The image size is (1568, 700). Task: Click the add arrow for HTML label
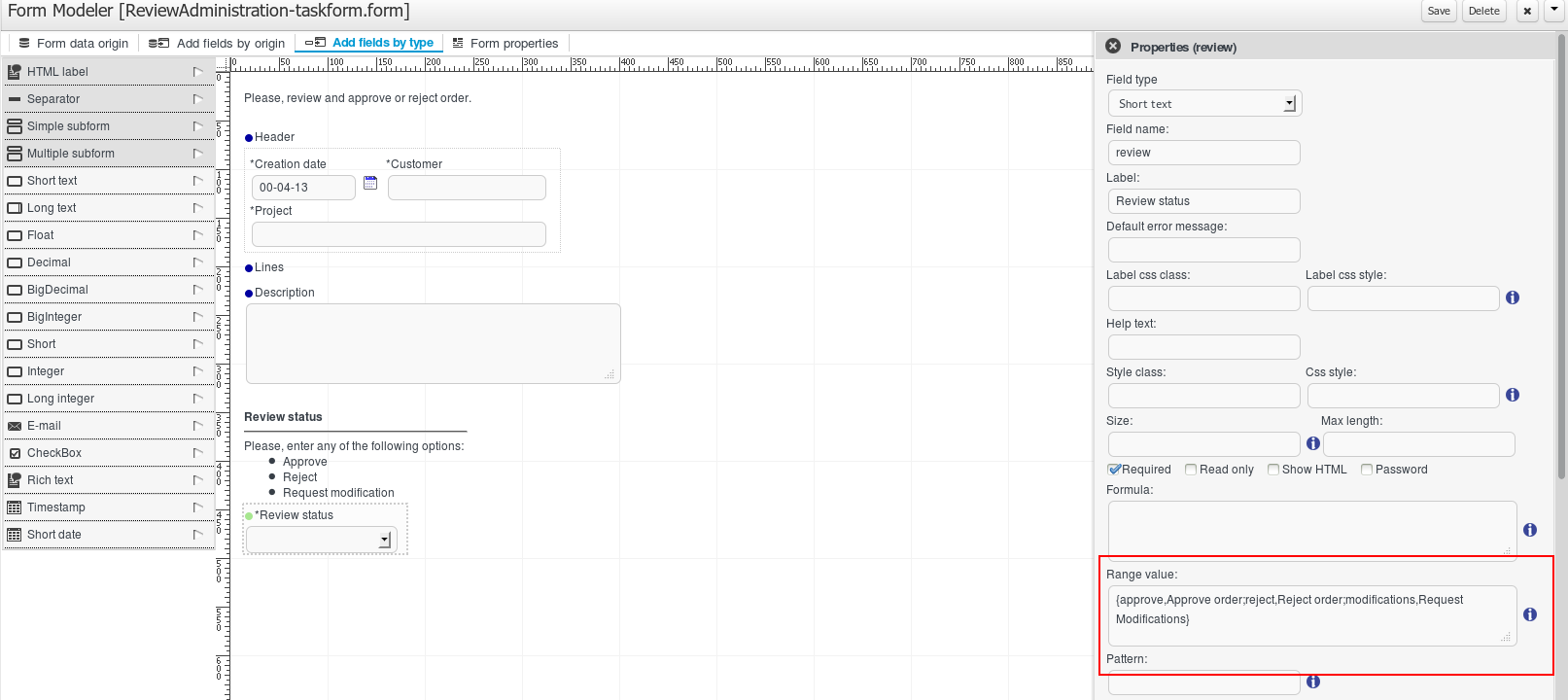click(x=197, y=72)
